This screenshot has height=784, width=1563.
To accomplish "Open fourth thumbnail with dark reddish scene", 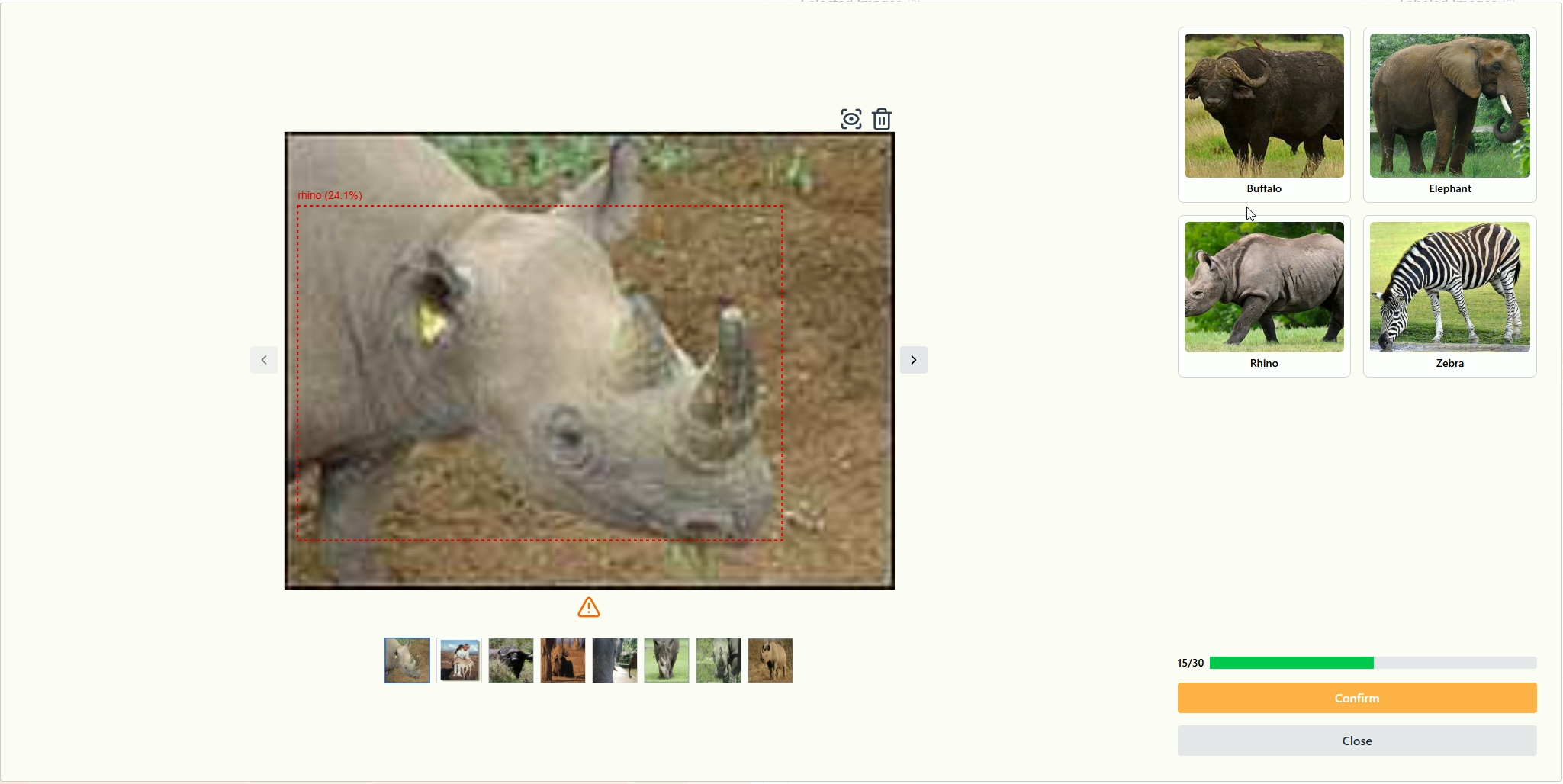I will (x=563, y=660).
